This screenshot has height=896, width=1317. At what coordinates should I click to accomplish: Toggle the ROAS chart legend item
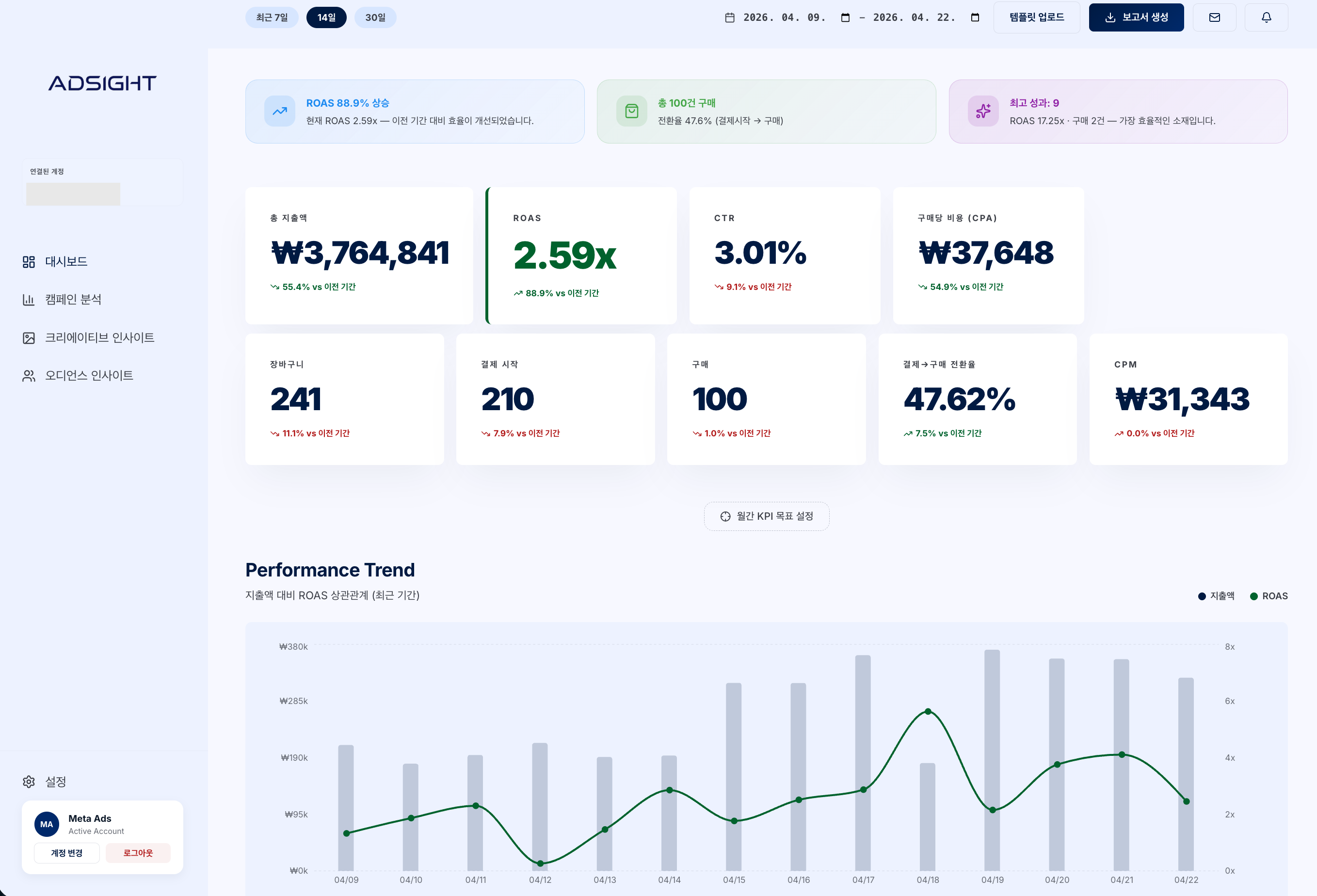tap(1269, 595)
